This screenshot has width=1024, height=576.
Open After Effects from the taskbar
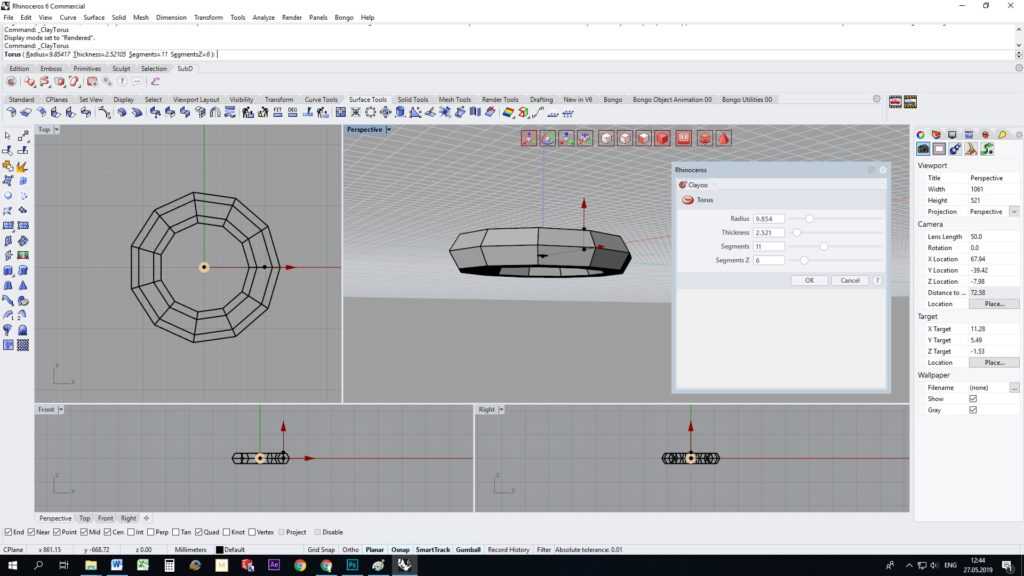click(x=274, y=565)
